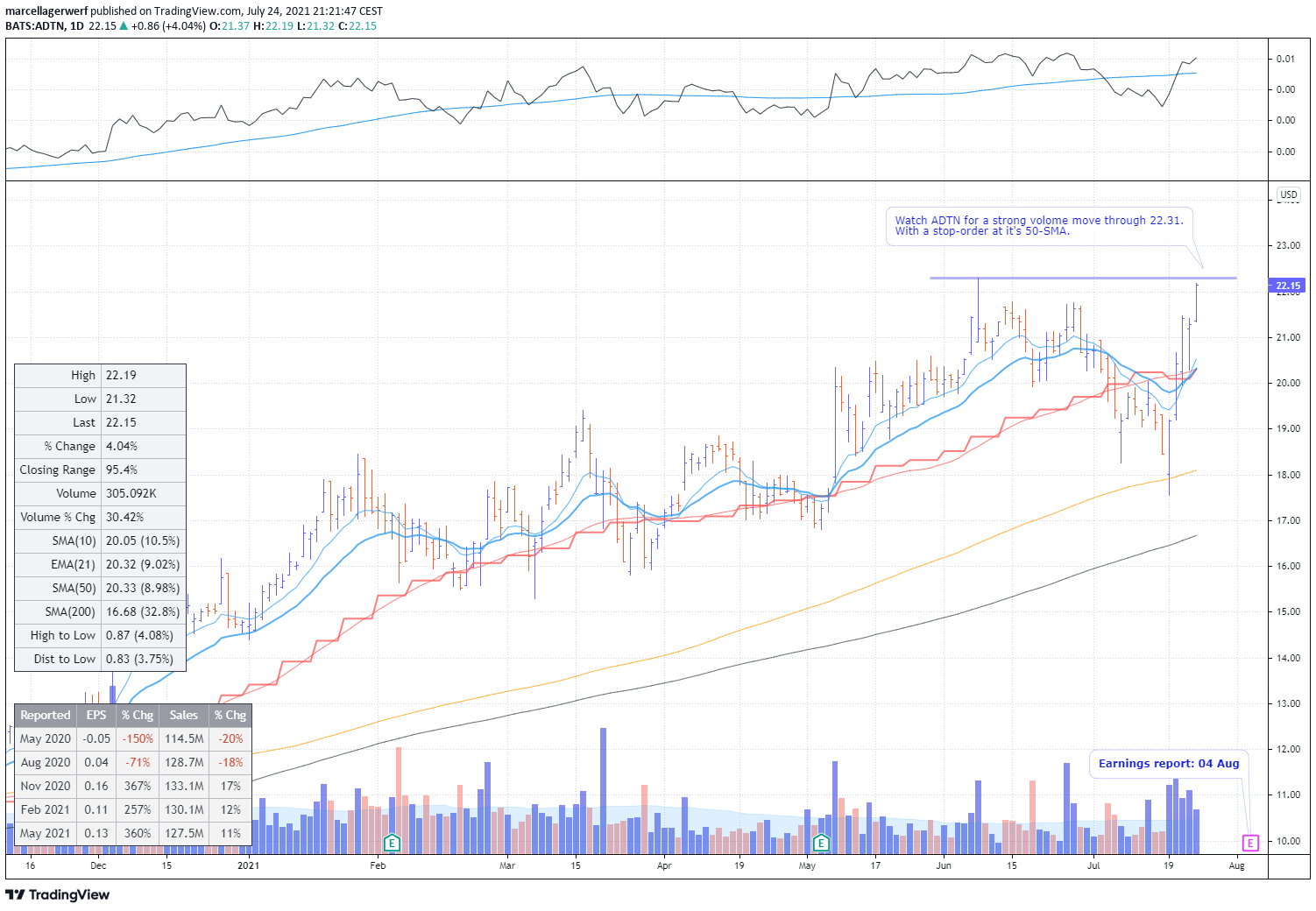Image resolution: width=1316 pixels, height=911 pixels.
Task: Click the 23.00 price axis label
Action: [x=1288, y=246]
